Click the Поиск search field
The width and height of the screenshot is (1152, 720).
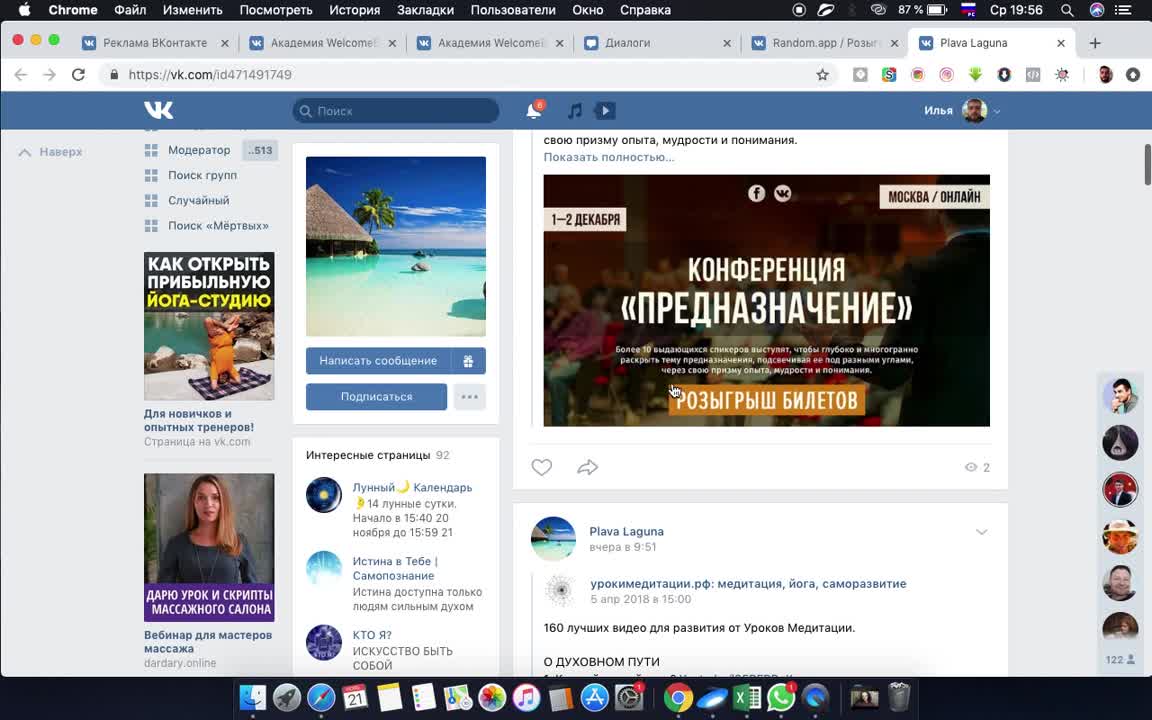[395, 110]
